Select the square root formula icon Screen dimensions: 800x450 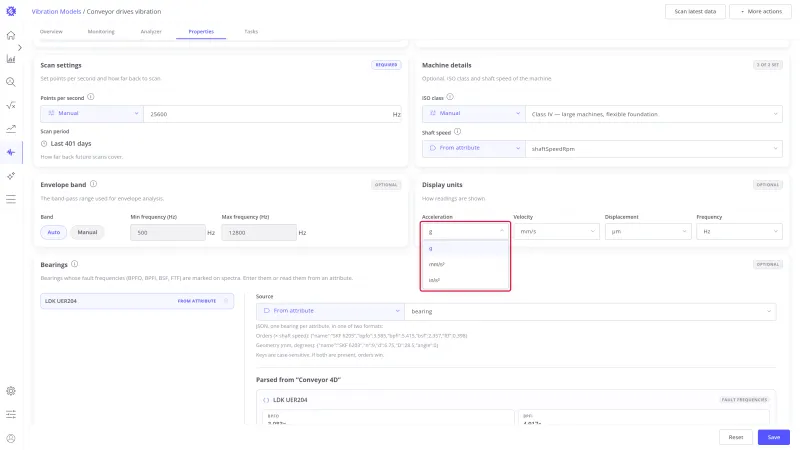click(x=11, y=106)
